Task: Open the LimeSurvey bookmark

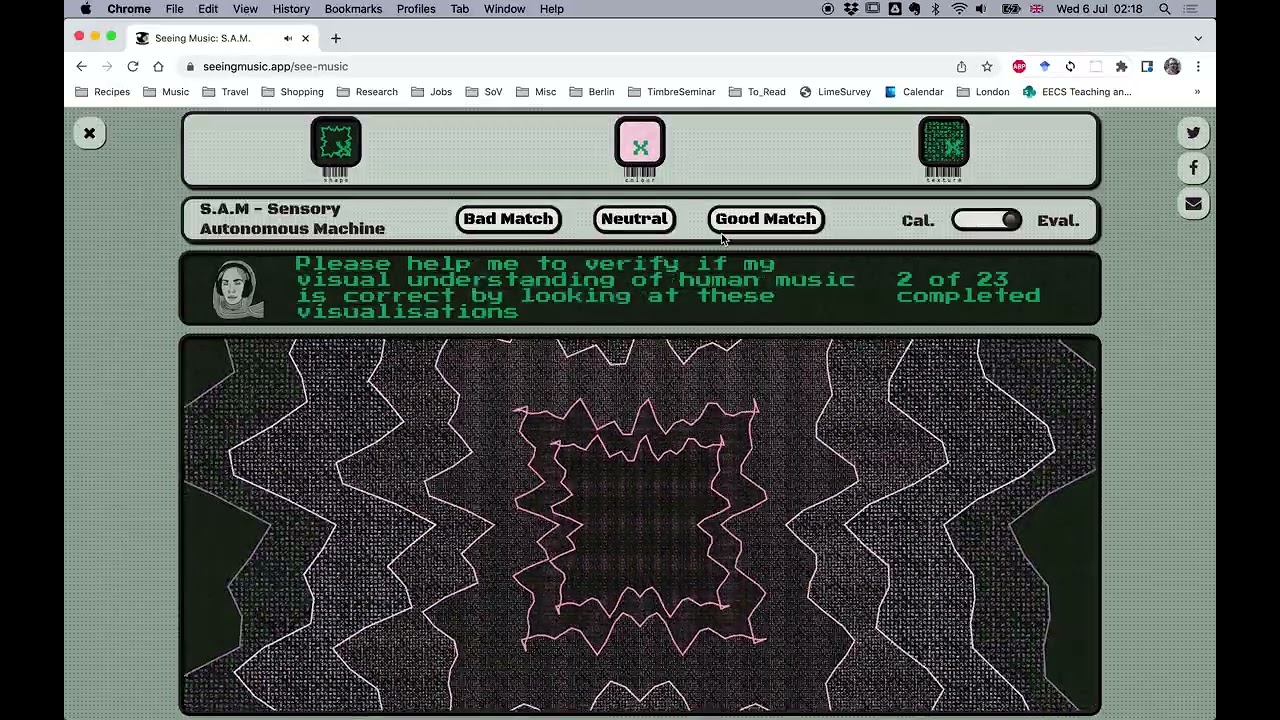Action: coord(835,92)
